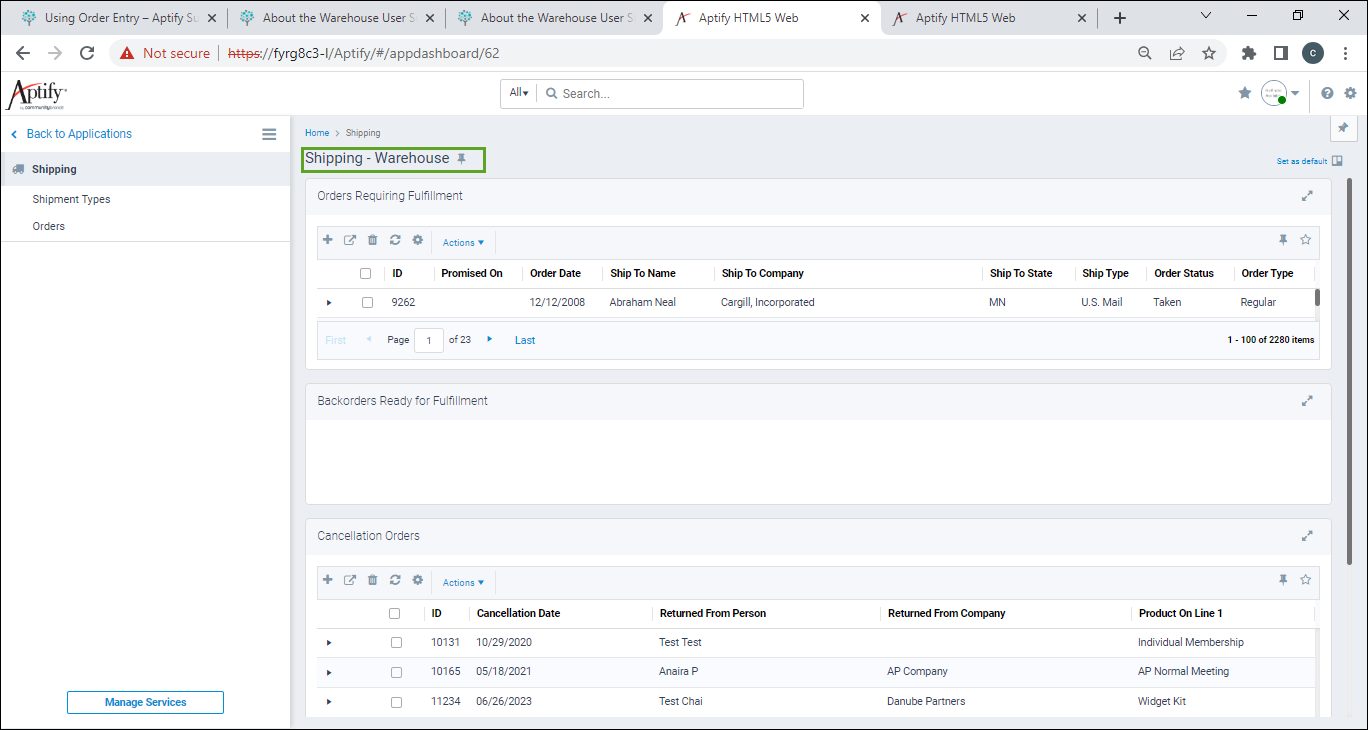Check the checkbox for cancellation 10131
1368x730 pixels.
pyautogui.click(x=396, y=643)
